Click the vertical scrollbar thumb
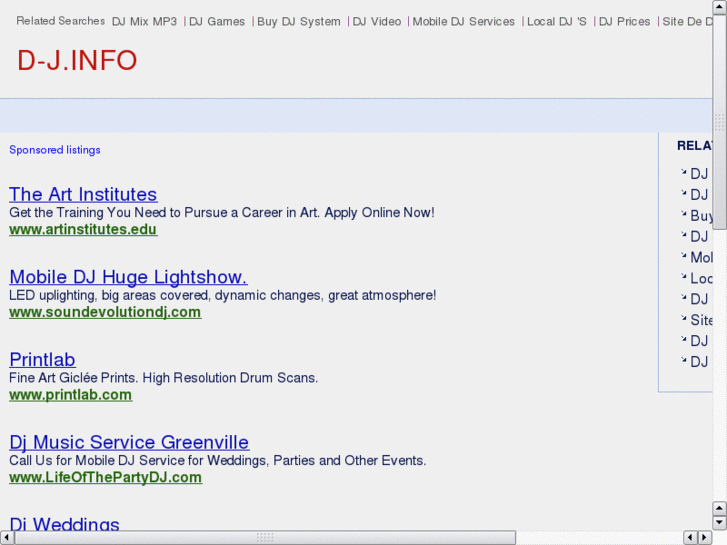 (720, 122)
